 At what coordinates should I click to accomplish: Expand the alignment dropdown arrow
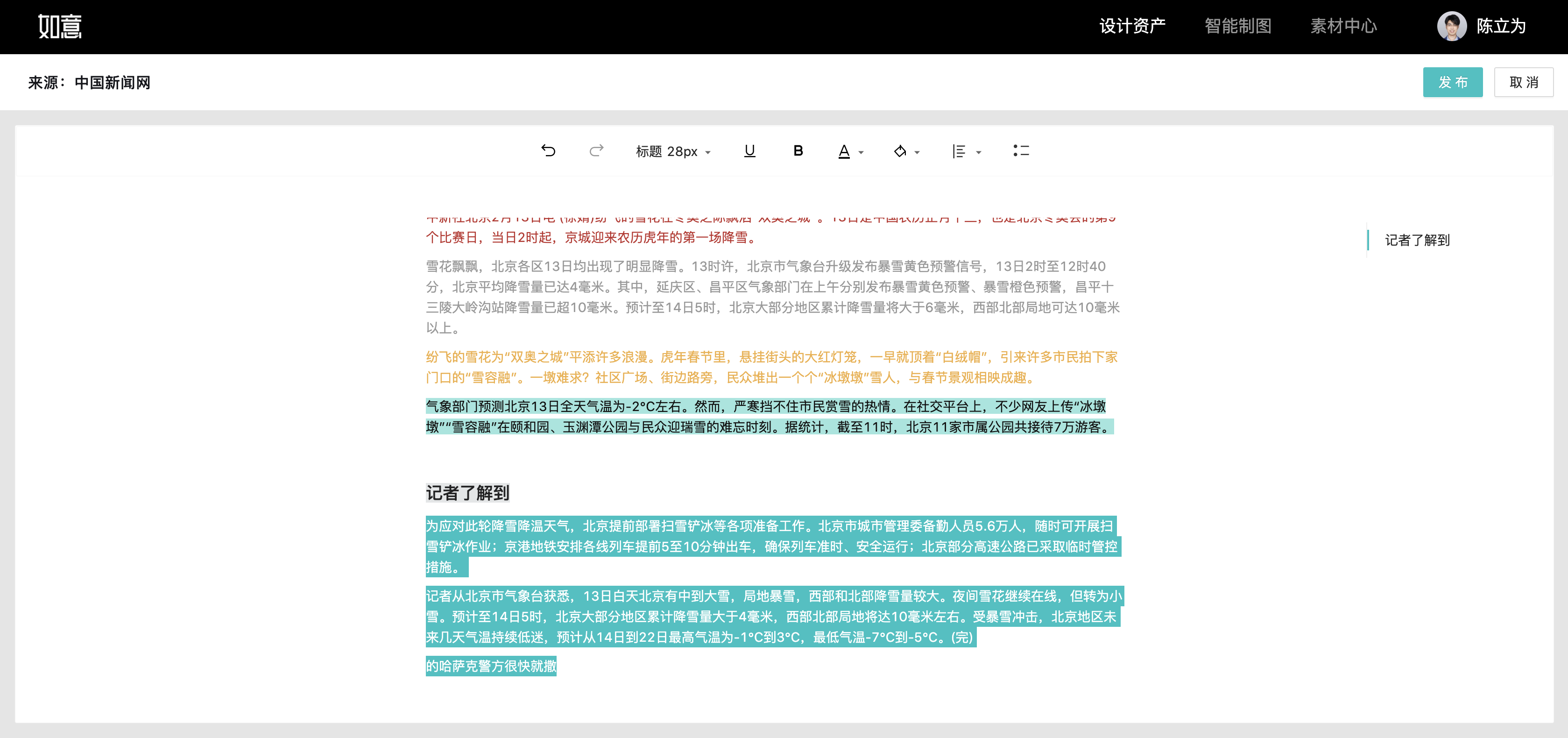[x=979, y=152]
